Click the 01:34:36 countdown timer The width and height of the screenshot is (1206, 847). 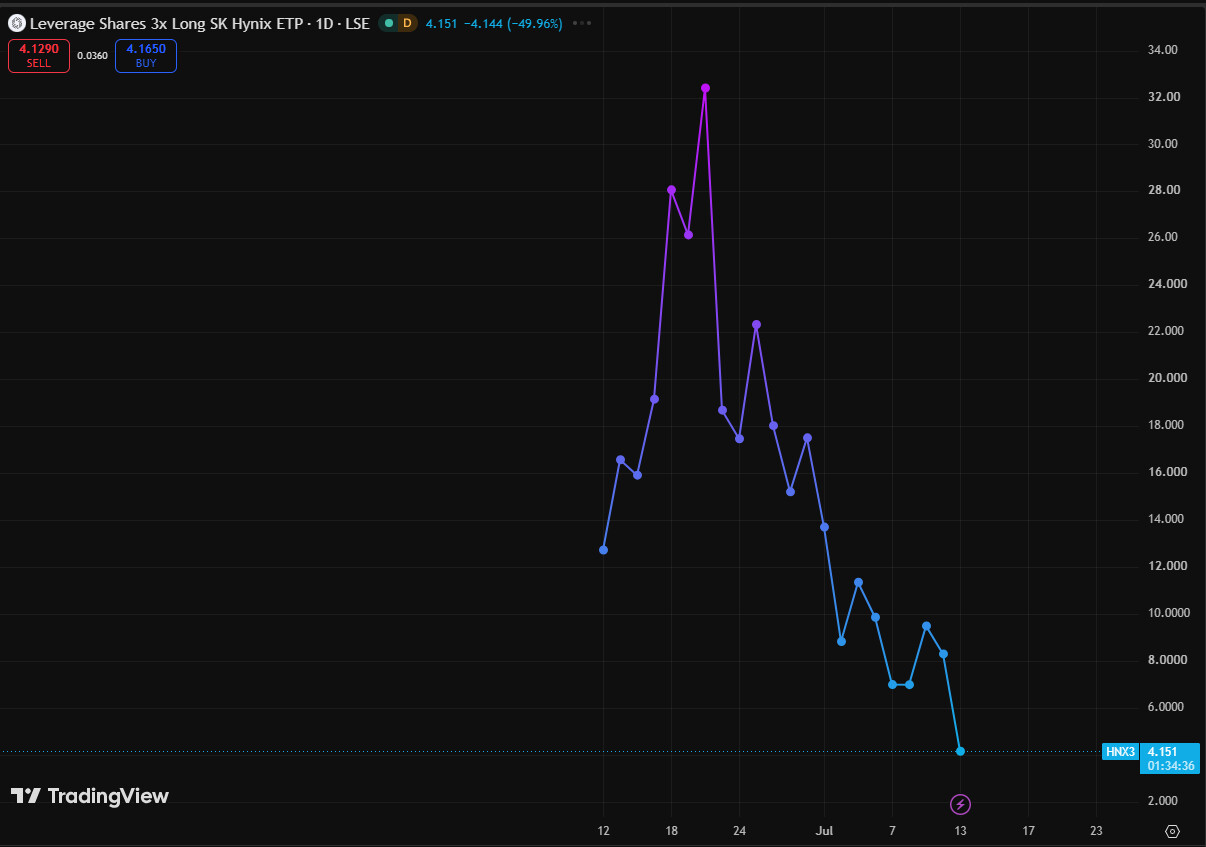tap(1171, 766)
